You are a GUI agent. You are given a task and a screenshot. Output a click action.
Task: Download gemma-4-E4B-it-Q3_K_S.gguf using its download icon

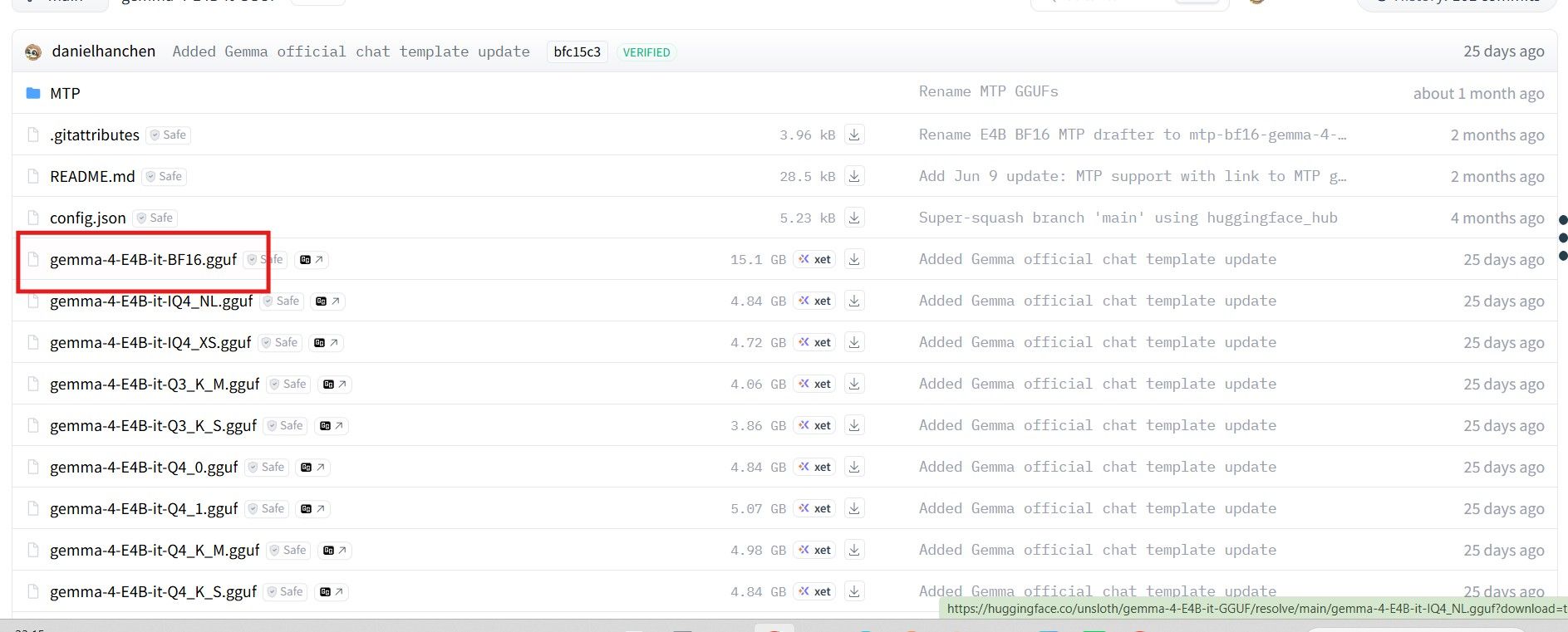coord(854,425)
